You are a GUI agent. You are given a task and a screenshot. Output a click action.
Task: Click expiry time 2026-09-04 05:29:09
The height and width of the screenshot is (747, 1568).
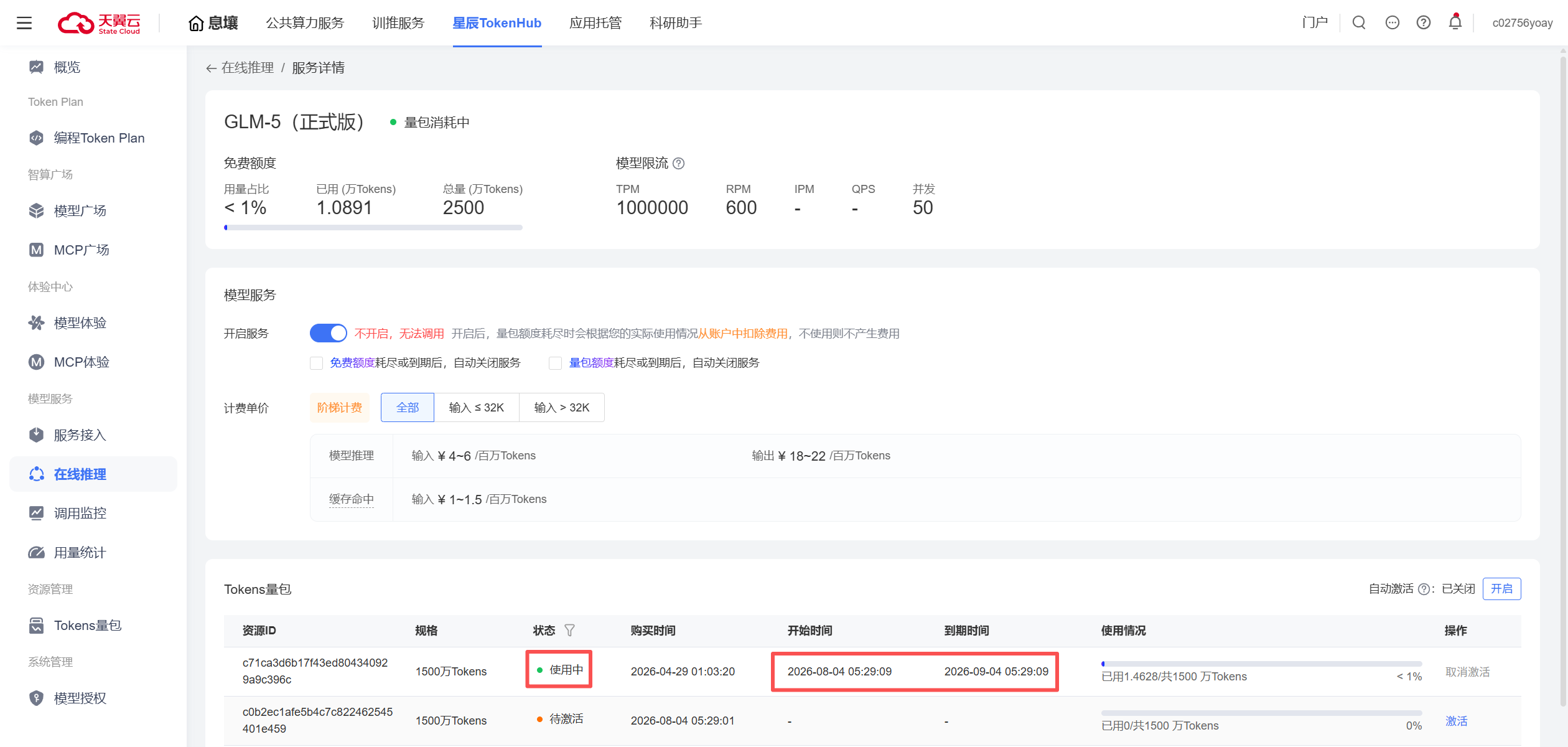coord(996,672)
